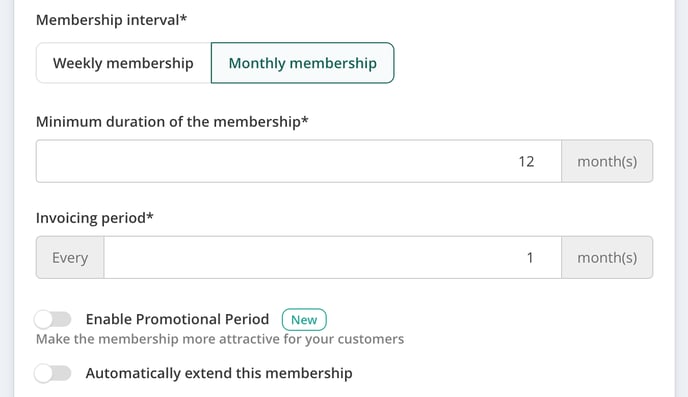This screenshot has height=397, width=688.
Task: Click the value 12 in duration field
Action: (526, 162)
